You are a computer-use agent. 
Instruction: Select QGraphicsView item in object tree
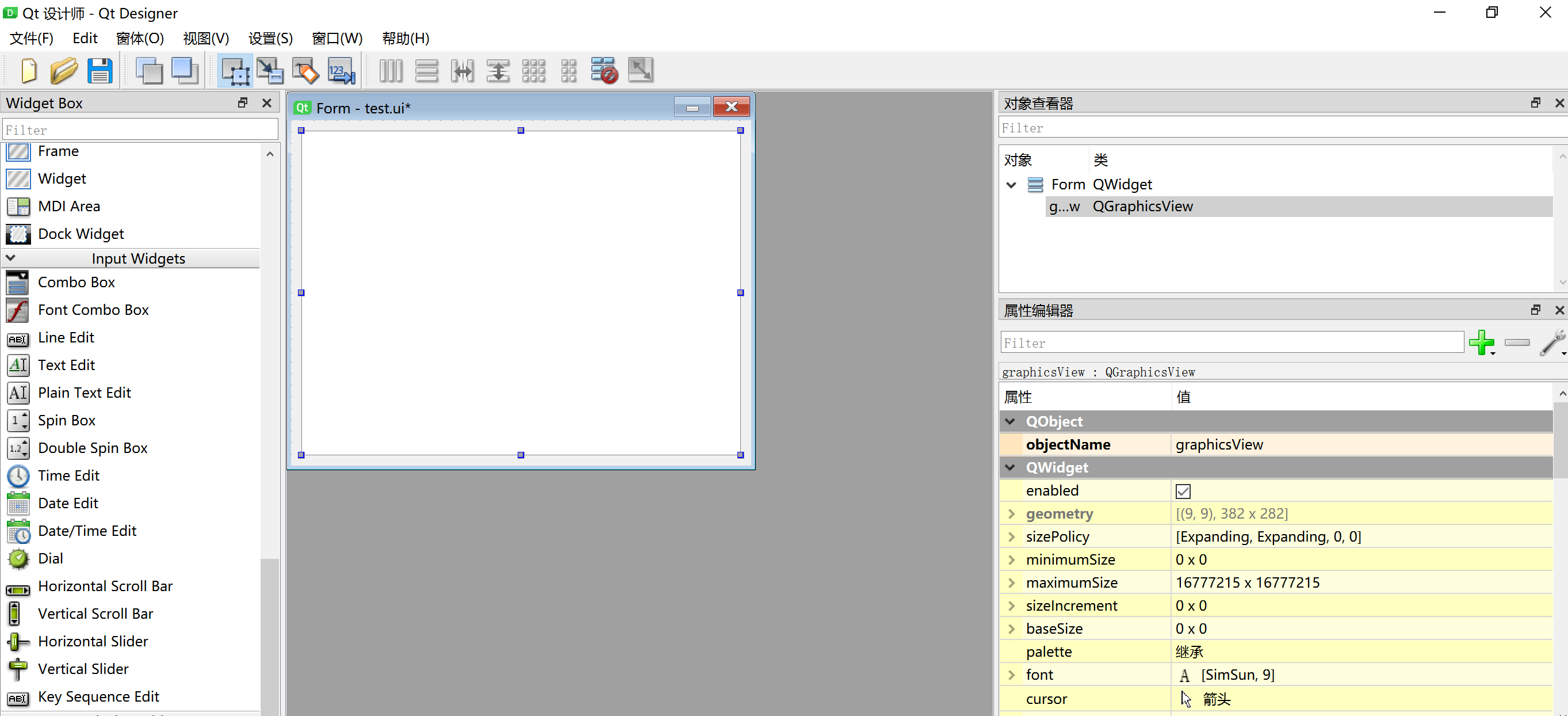point(1142,207)
